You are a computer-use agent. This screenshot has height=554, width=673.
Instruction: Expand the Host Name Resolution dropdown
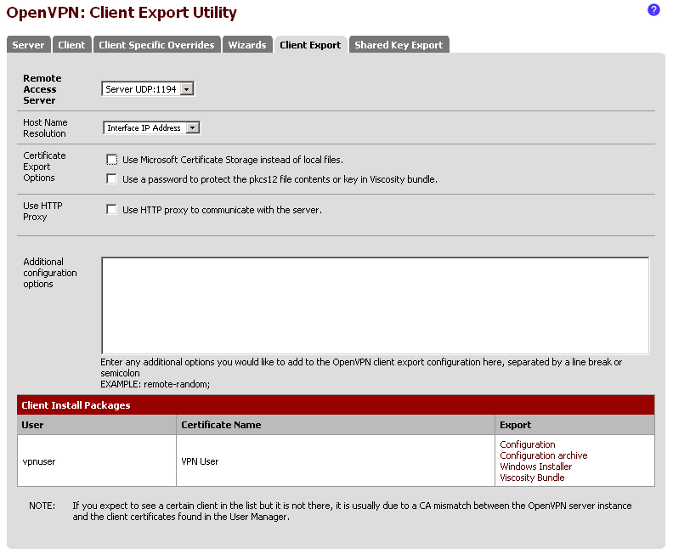pyautogui.click(x=151, y=128)
